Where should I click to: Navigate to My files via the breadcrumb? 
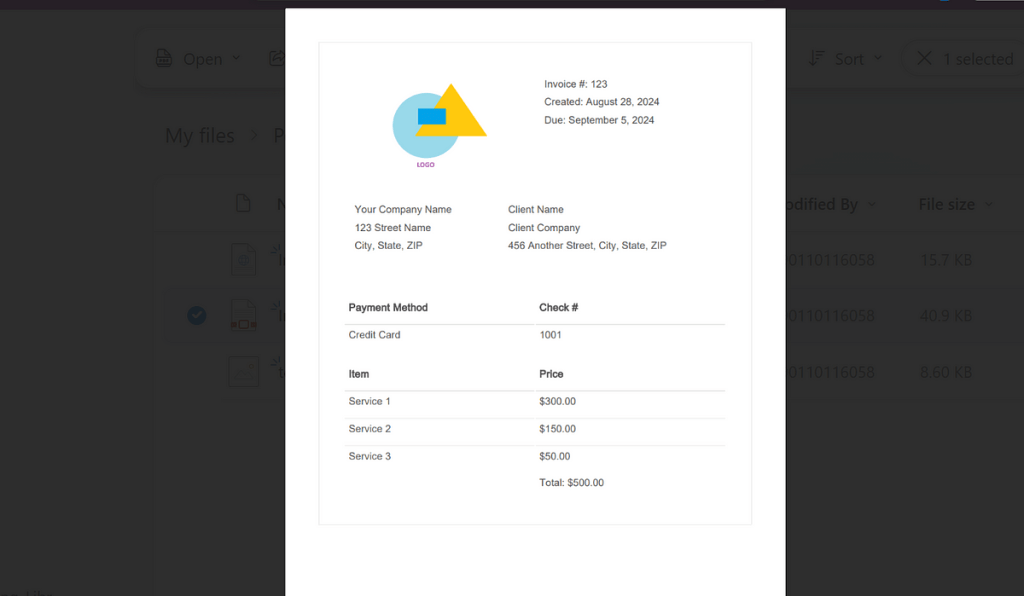198,135
